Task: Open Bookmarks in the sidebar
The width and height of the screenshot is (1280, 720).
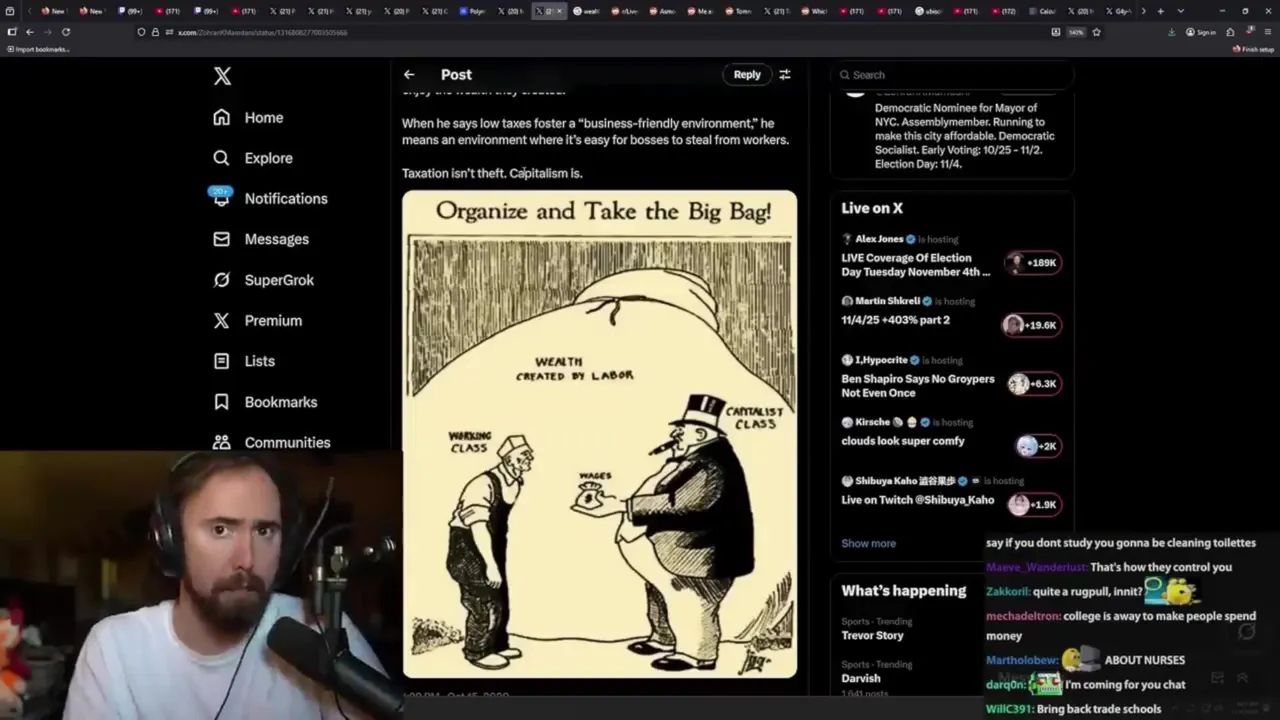Action: pos(265,402)
